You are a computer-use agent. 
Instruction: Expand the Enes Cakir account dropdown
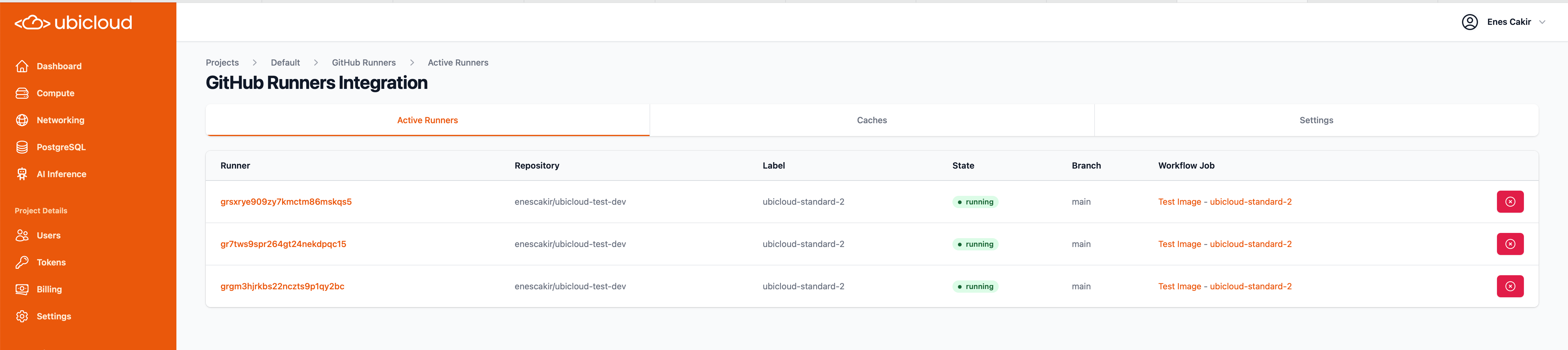click(1542, 22)
